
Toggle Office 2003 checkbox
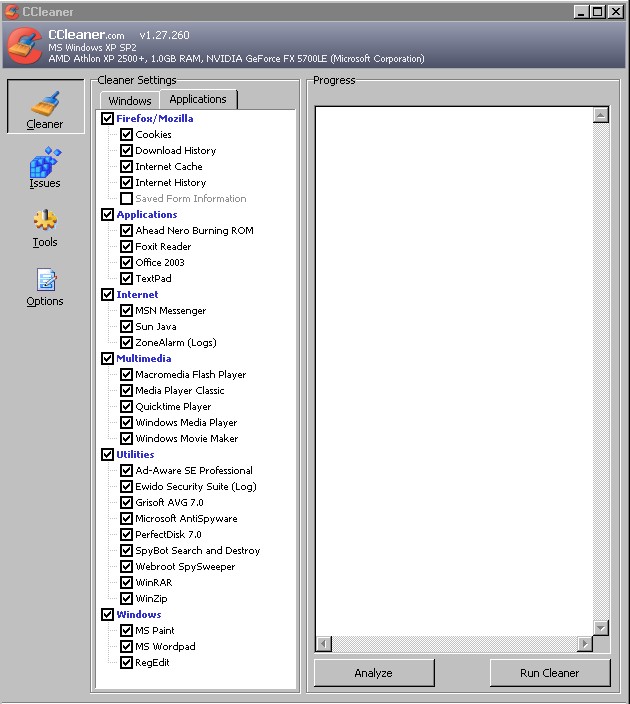126,262
